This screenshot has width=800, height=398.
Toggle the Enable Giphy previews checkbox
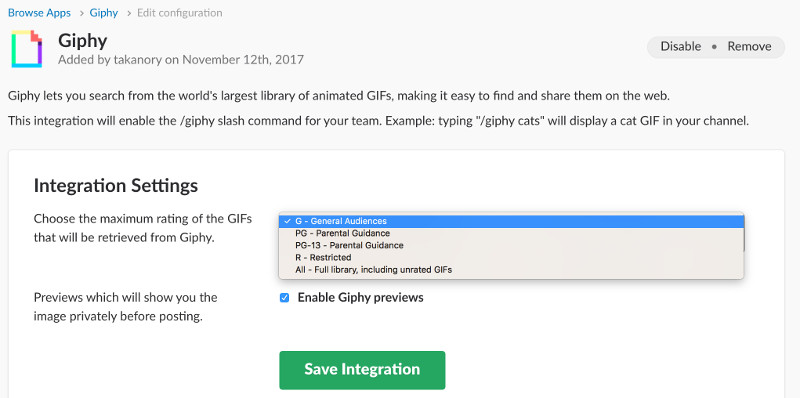pyautogui.click(x=285, y=297)
